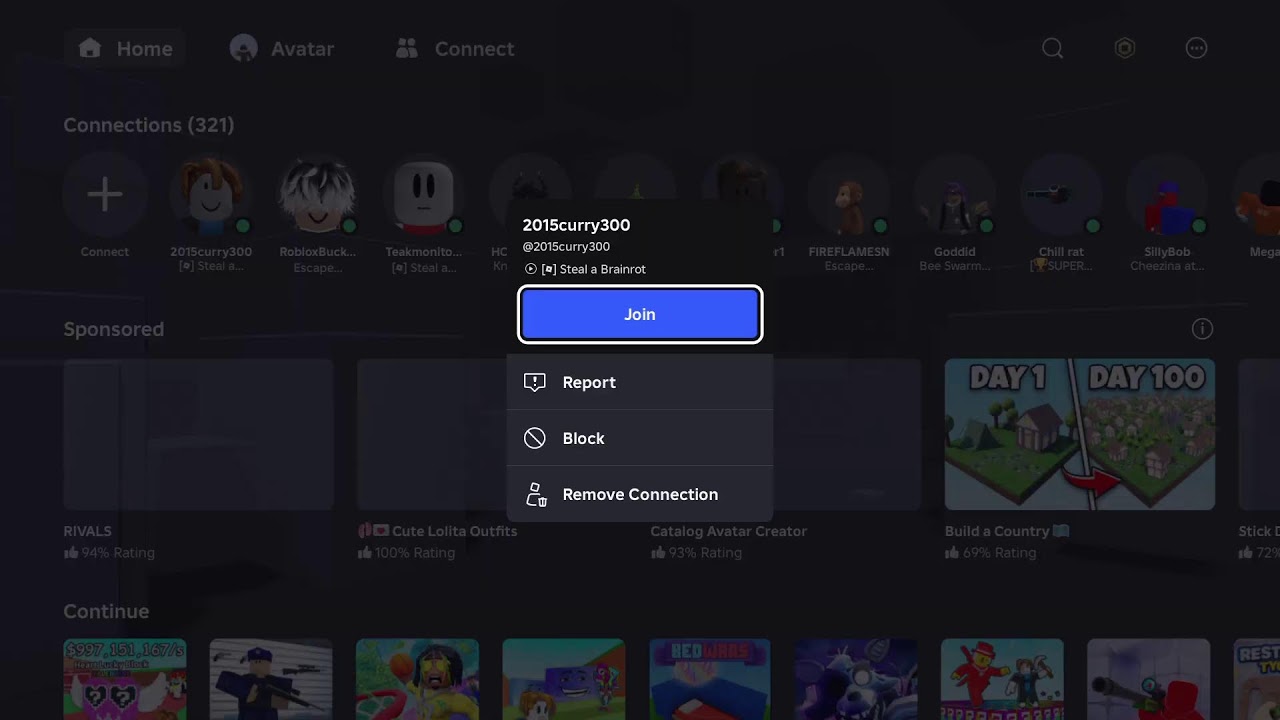Select the Goddid connection avatar

954,195
